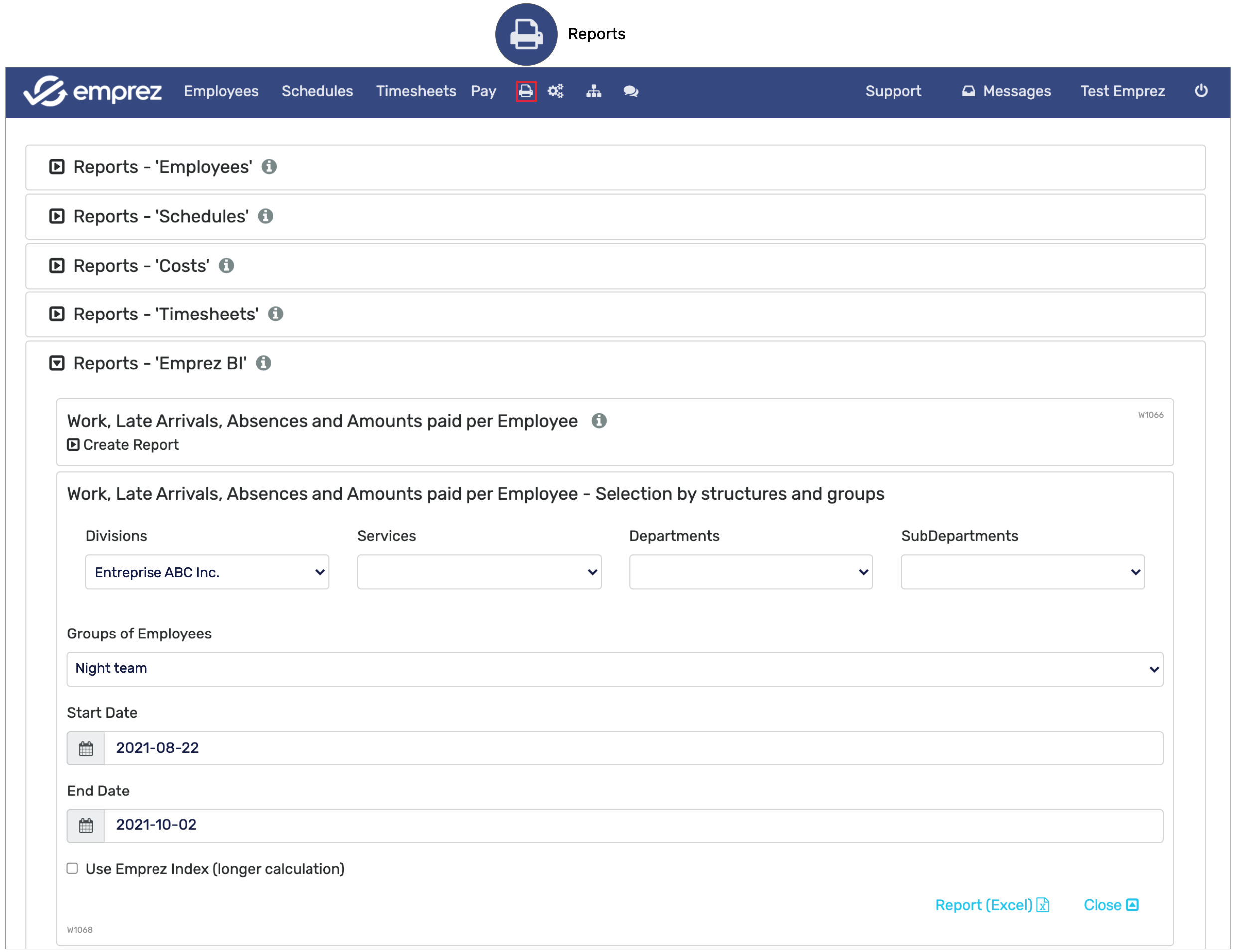Screen dimensions: 1233x952
Task: Click the chat bubbles icon
Action: [630, 91]
